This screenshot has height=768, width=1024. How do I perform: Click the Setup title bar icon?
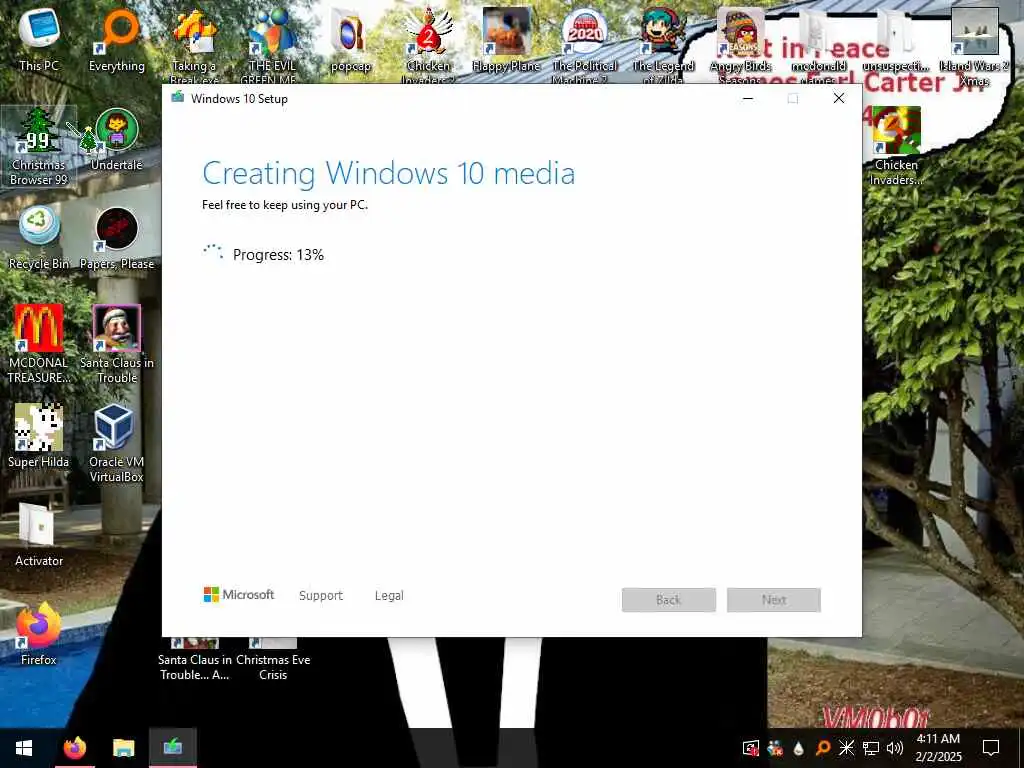[x=177, y=98]
